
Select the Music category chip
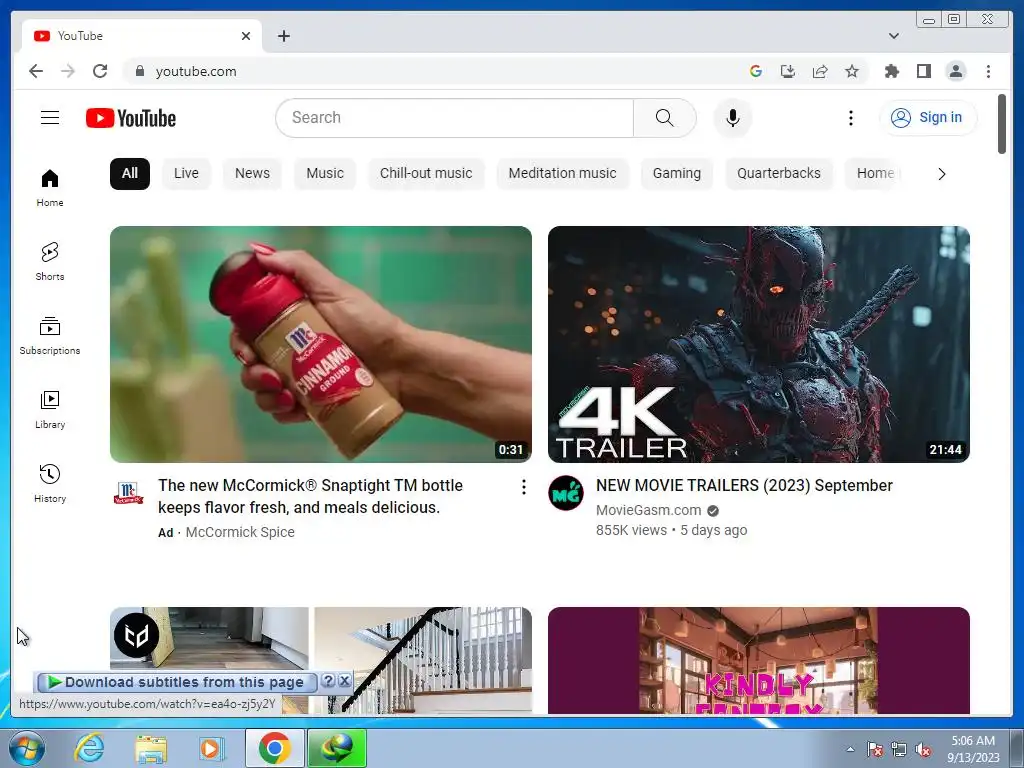pos(325,173)
